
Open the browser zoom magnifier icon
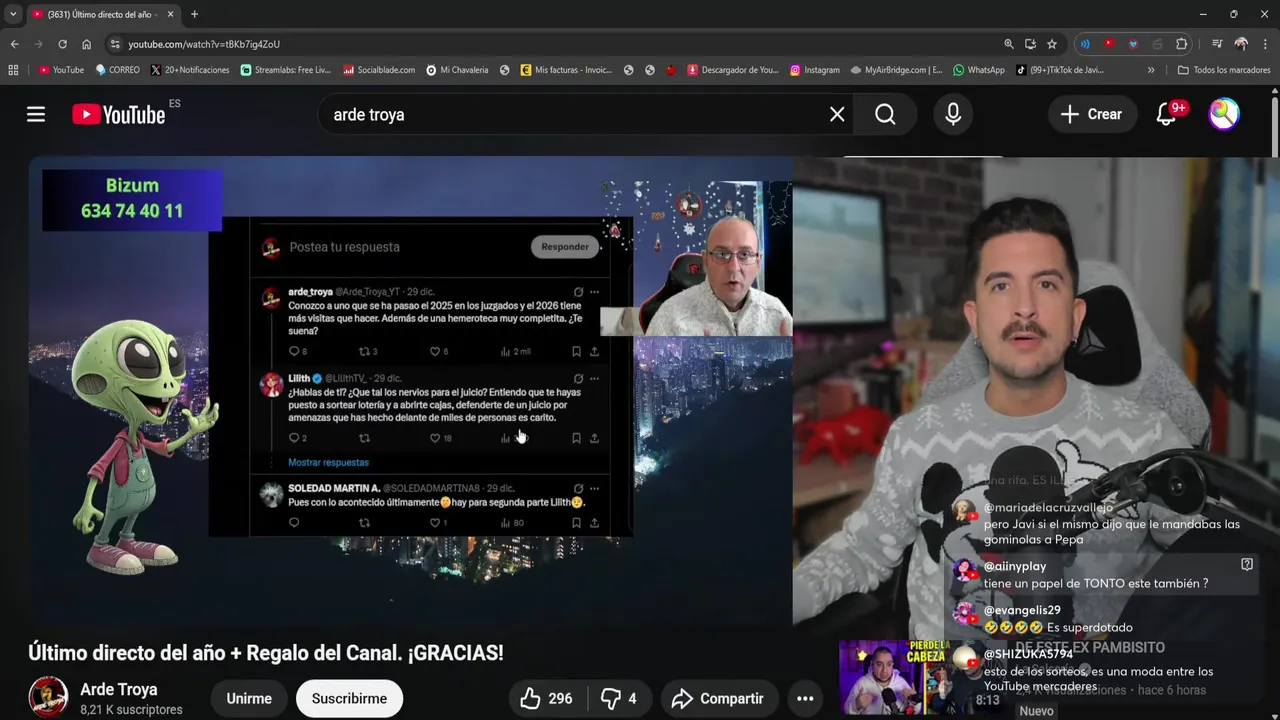1009,44
